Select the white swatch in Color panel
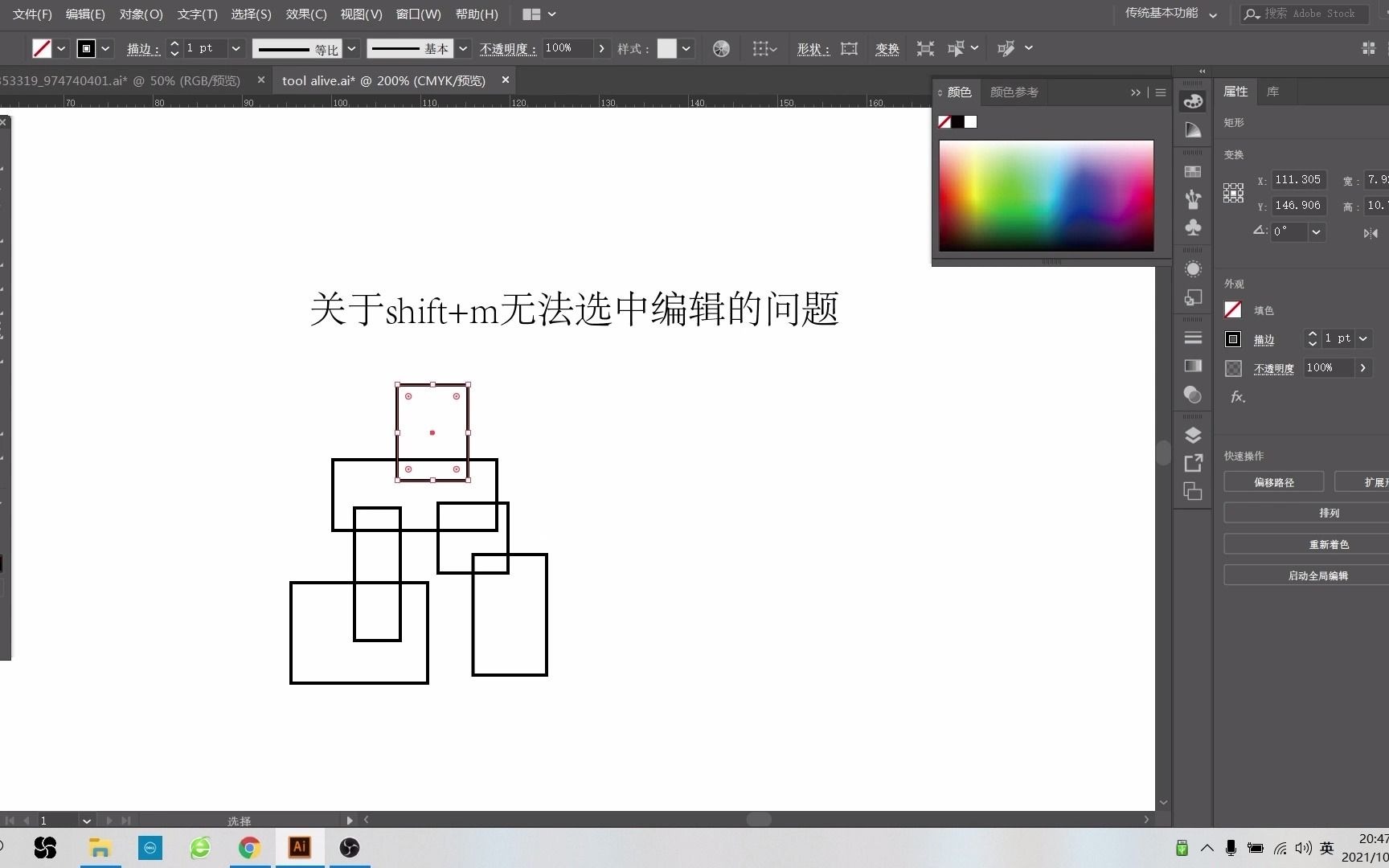This screenshot has width=1389, height=868. click(971, 122)
